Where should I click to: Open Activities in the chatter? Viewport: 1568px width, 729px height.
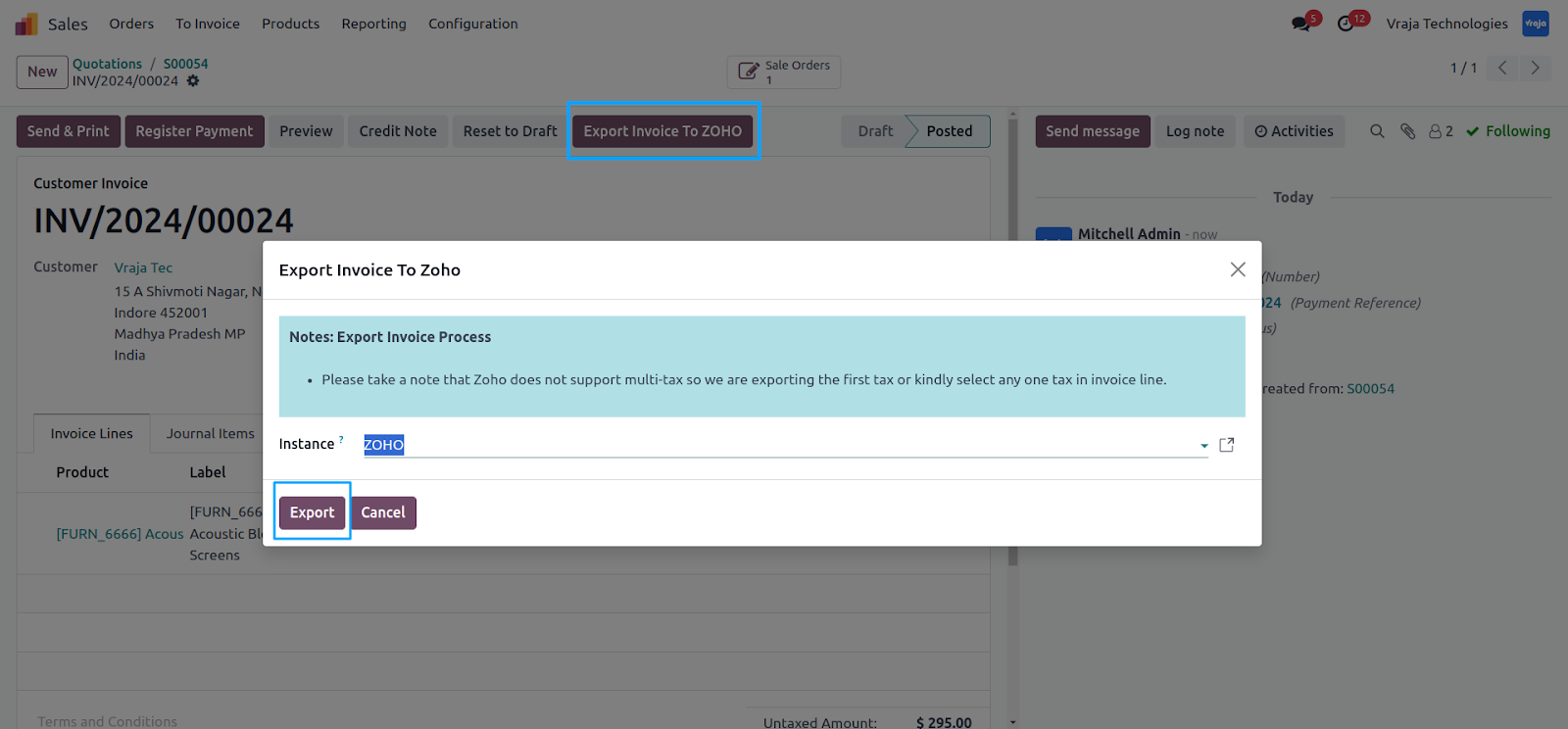[1295, 131]
